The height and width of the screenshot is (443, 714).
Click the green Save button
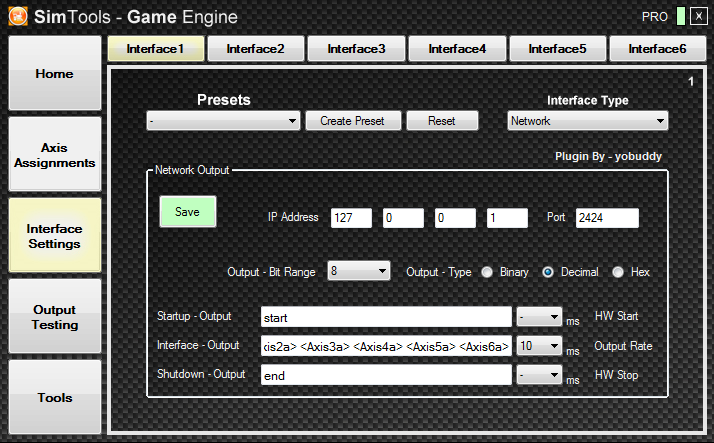[x=188, y=212]
